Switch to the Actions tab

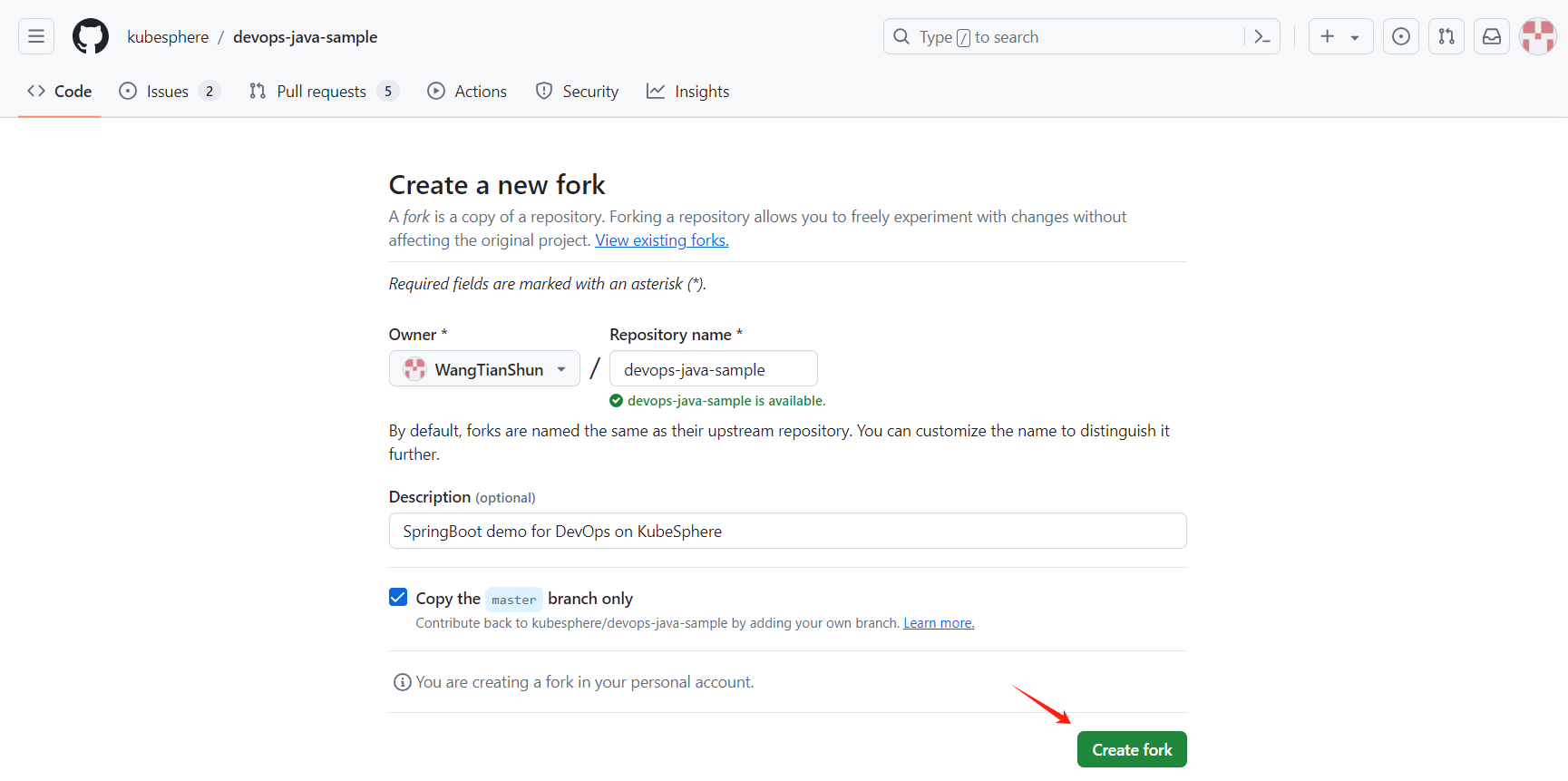pyautogui.click(x=467, y=92)
